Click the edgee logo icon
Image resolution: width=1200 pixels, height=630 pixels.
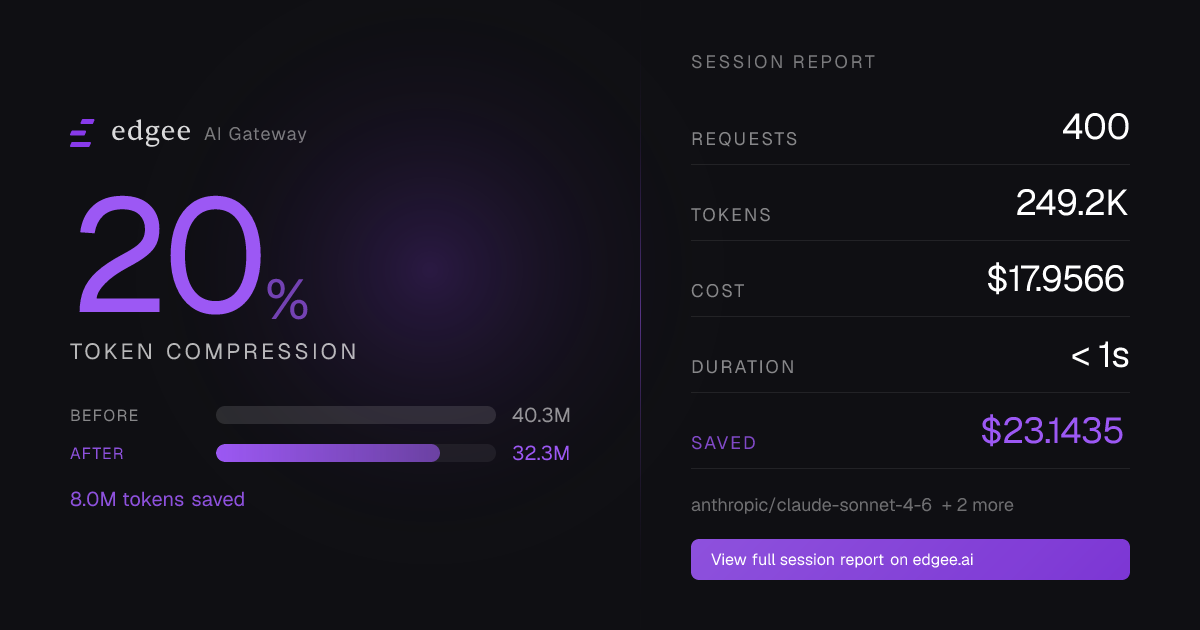coord(82,133)
